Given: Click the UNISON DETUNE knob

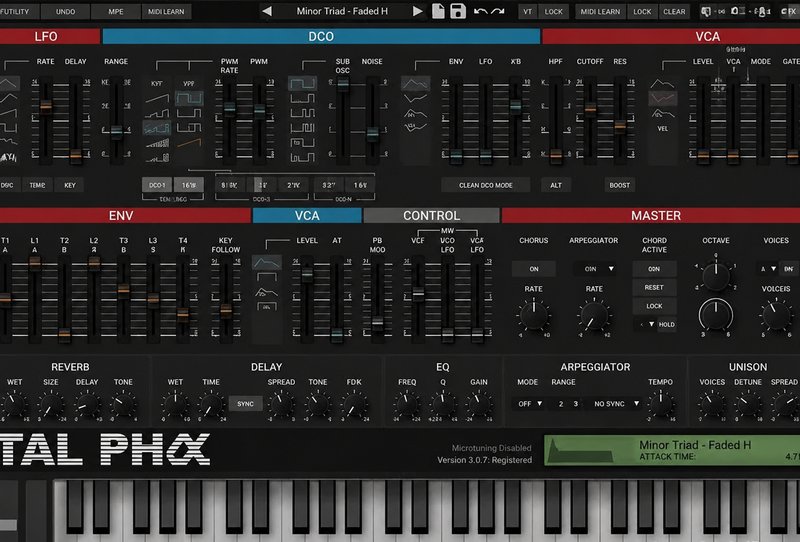Looking at the screenshot, I should pos(748,405).
